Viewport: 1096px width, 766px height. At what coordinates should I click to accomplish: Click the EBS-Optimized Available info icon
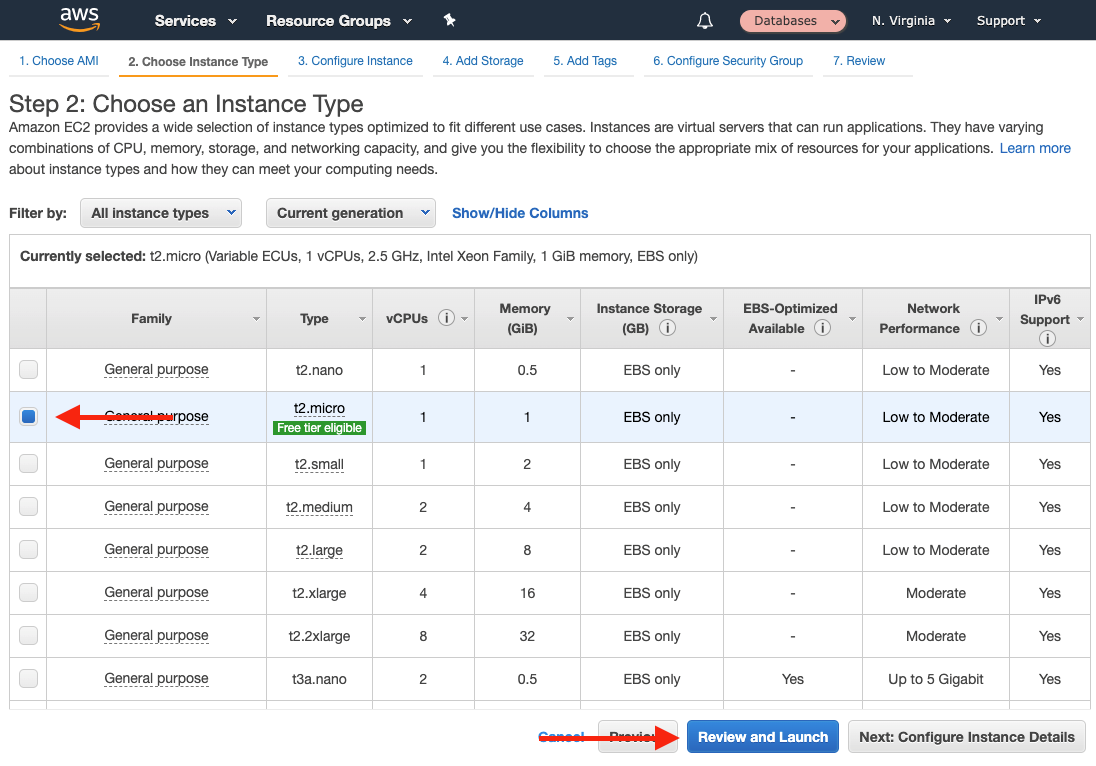point(822,328)
